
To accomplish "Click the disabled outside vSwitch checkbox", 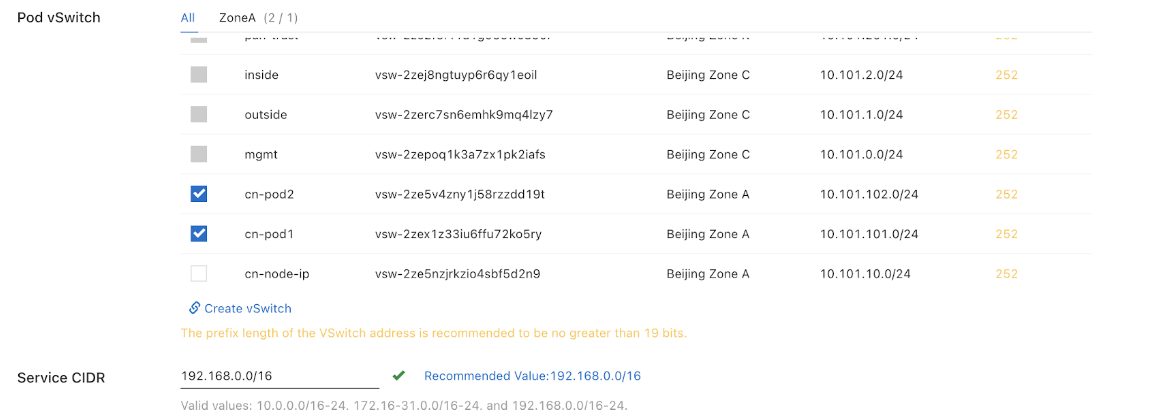I will [199, 115].
